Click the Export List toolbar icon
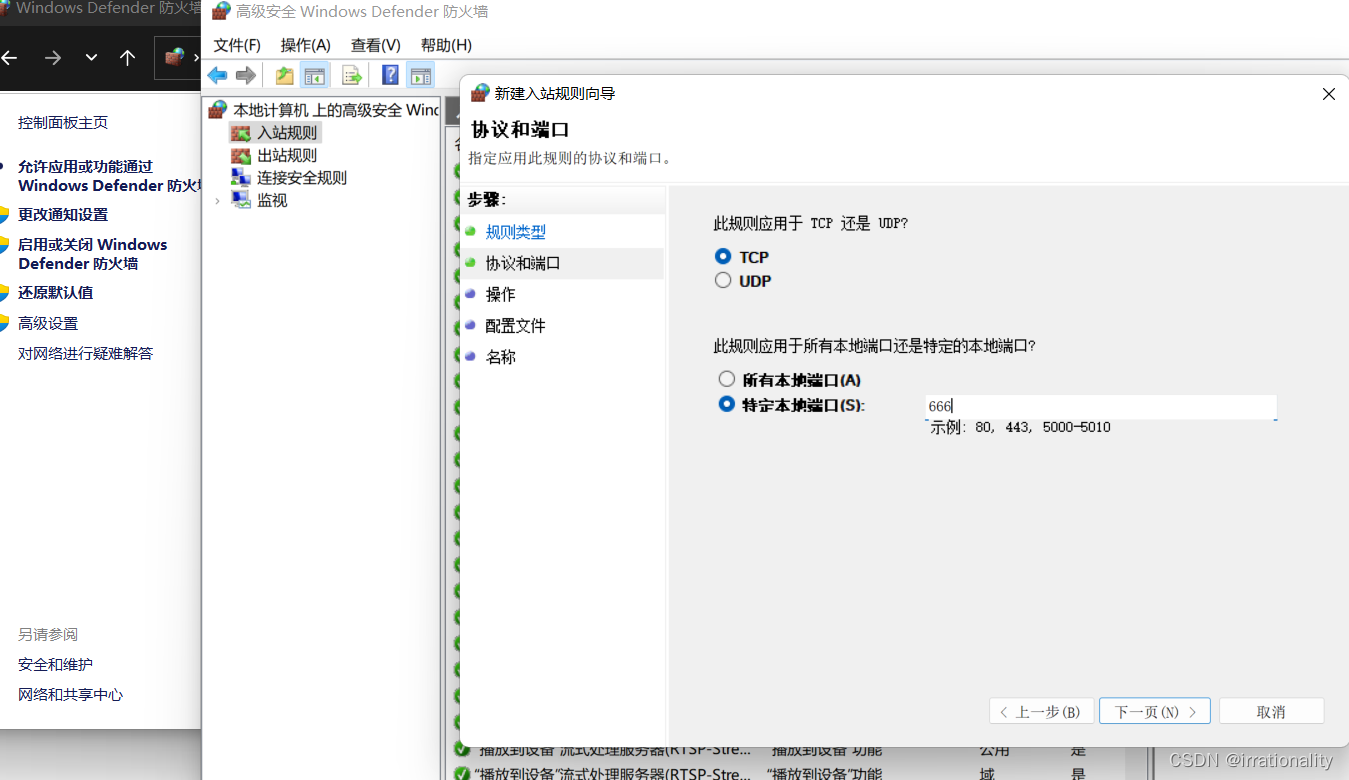Image resolution: width=1349 pixels, height=780 pixels. click(x=351, y=74)
